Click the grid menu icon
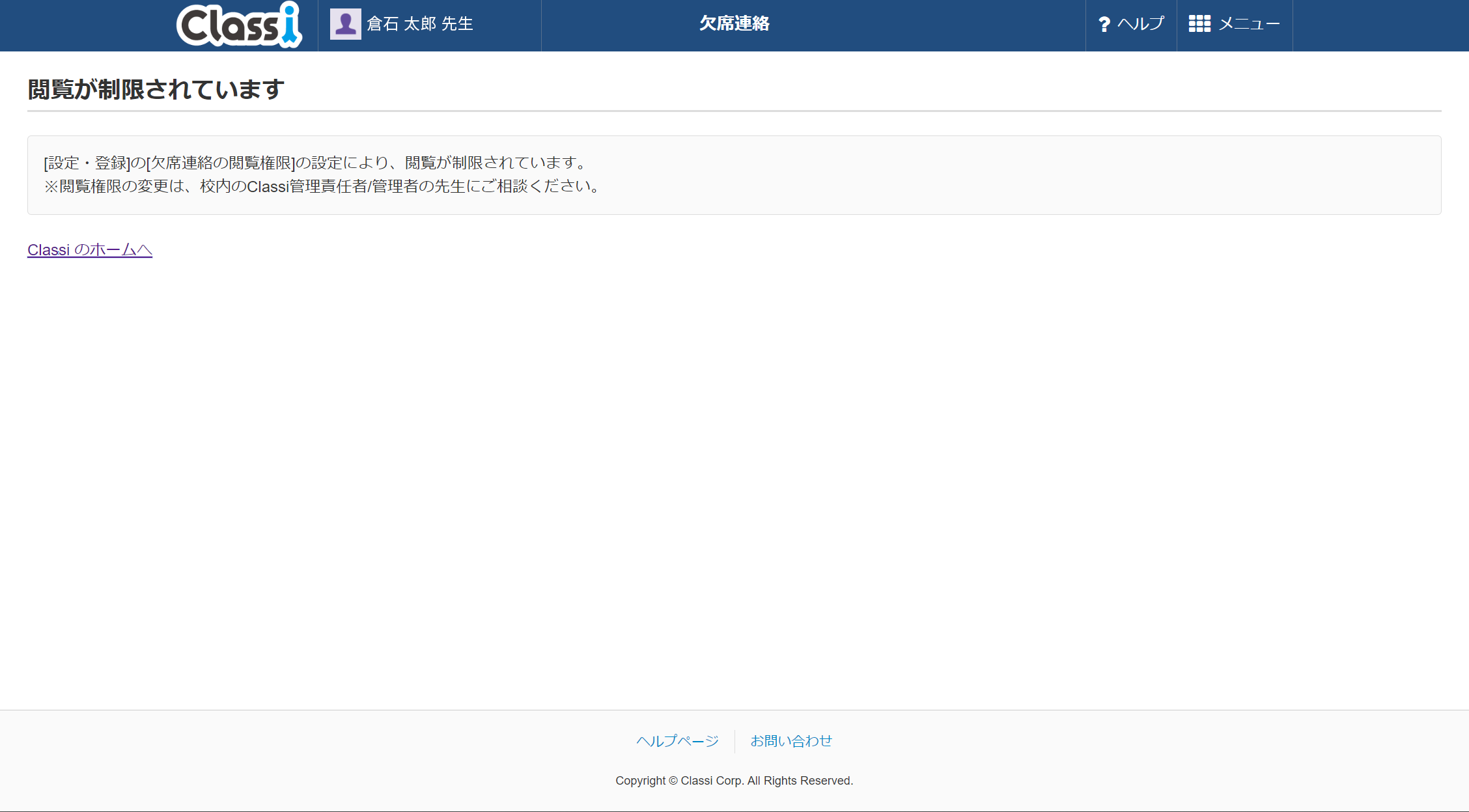Screen dimensions: 1469x812 click(x=1199, y=24)
